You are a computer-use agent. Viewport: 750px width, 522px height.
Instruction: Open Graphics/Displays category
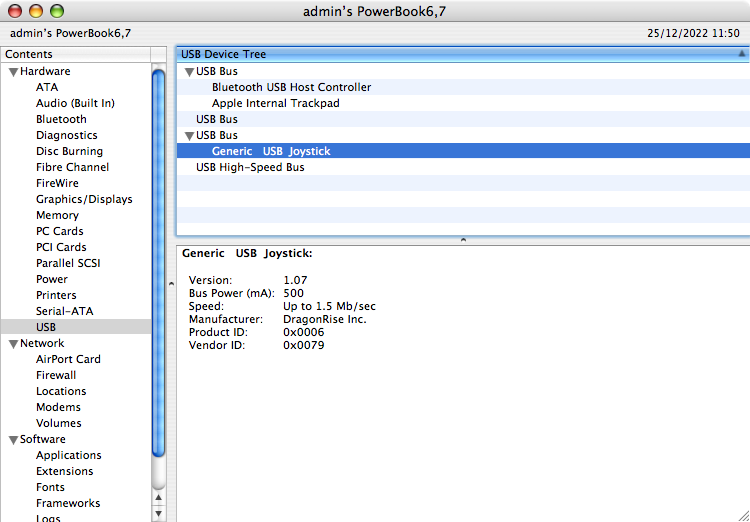click(x=84, y=199)
